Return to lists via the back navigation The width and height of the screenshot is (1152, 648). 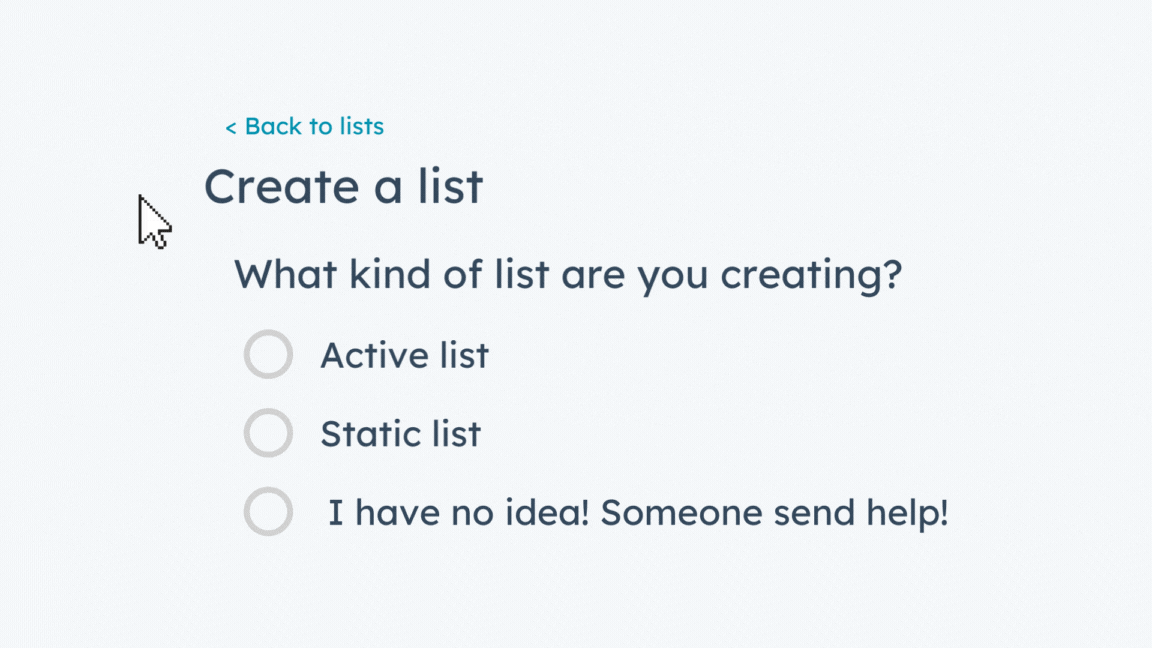(304, 126)
